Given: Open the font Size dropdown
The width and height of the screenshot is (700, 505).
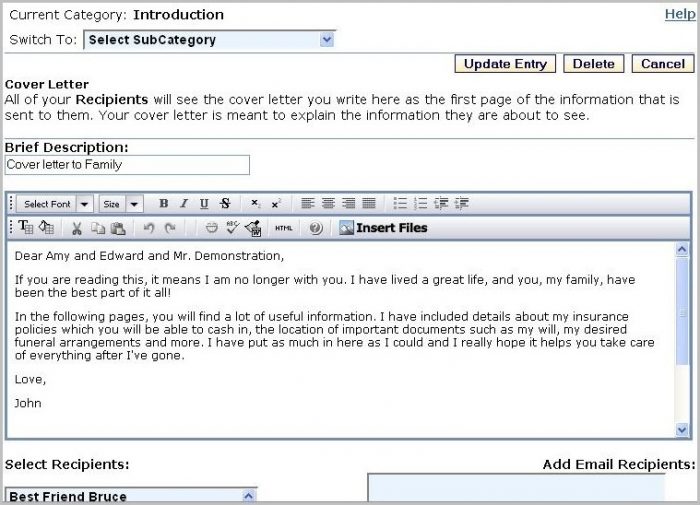Looking at the screenshot, I should 121,204.
